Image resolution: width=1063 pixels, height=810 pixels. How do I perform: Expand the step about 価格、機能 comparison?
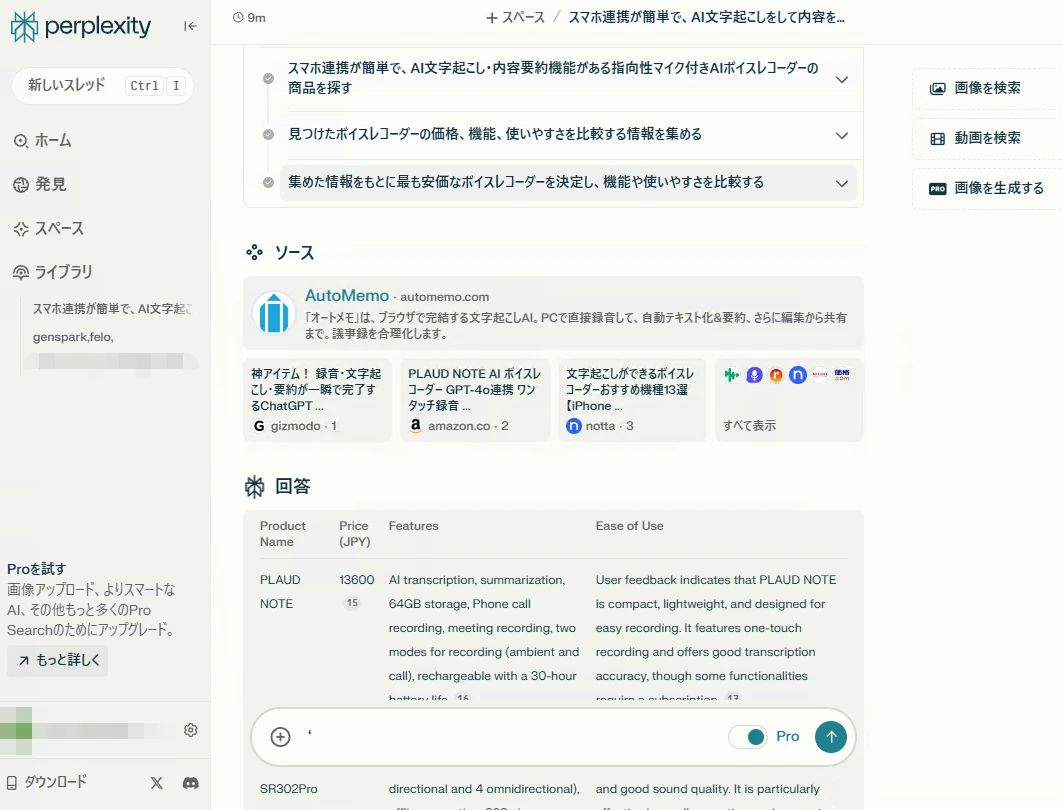click(x=841, y=135)
